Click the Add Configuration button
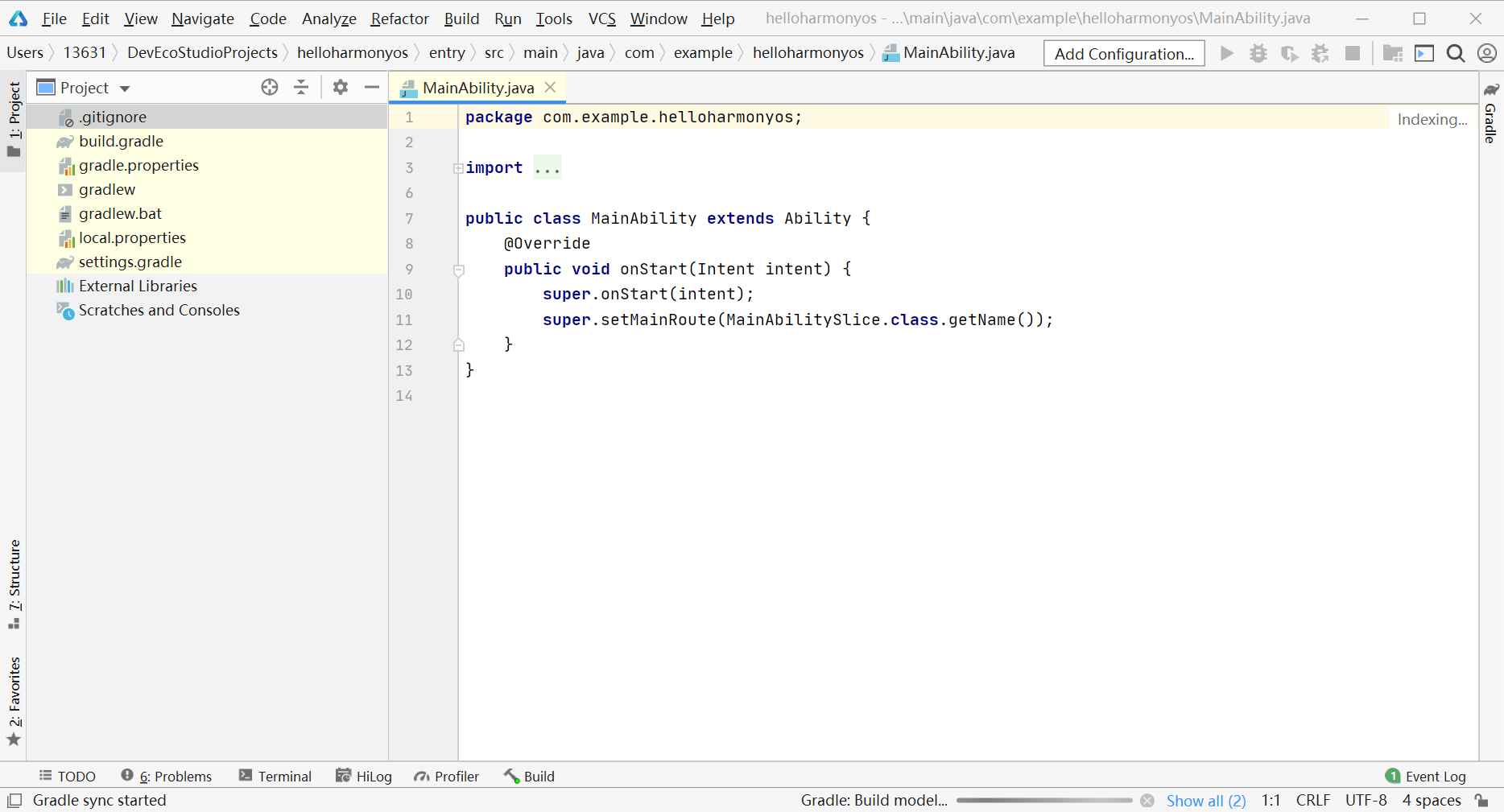 1123,54
